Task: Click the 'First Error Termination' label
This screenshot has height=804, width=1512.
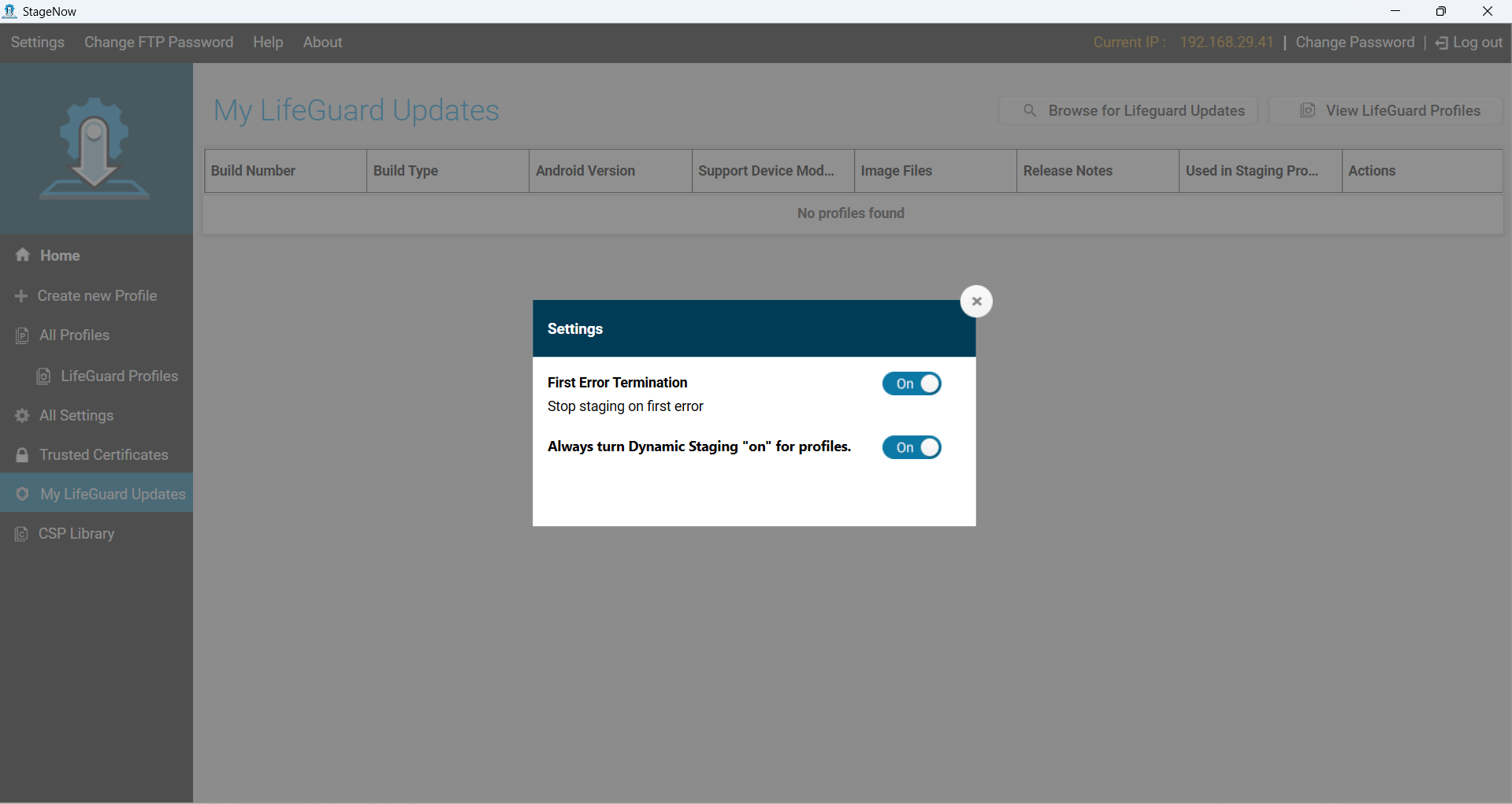Action: [618, 383]
